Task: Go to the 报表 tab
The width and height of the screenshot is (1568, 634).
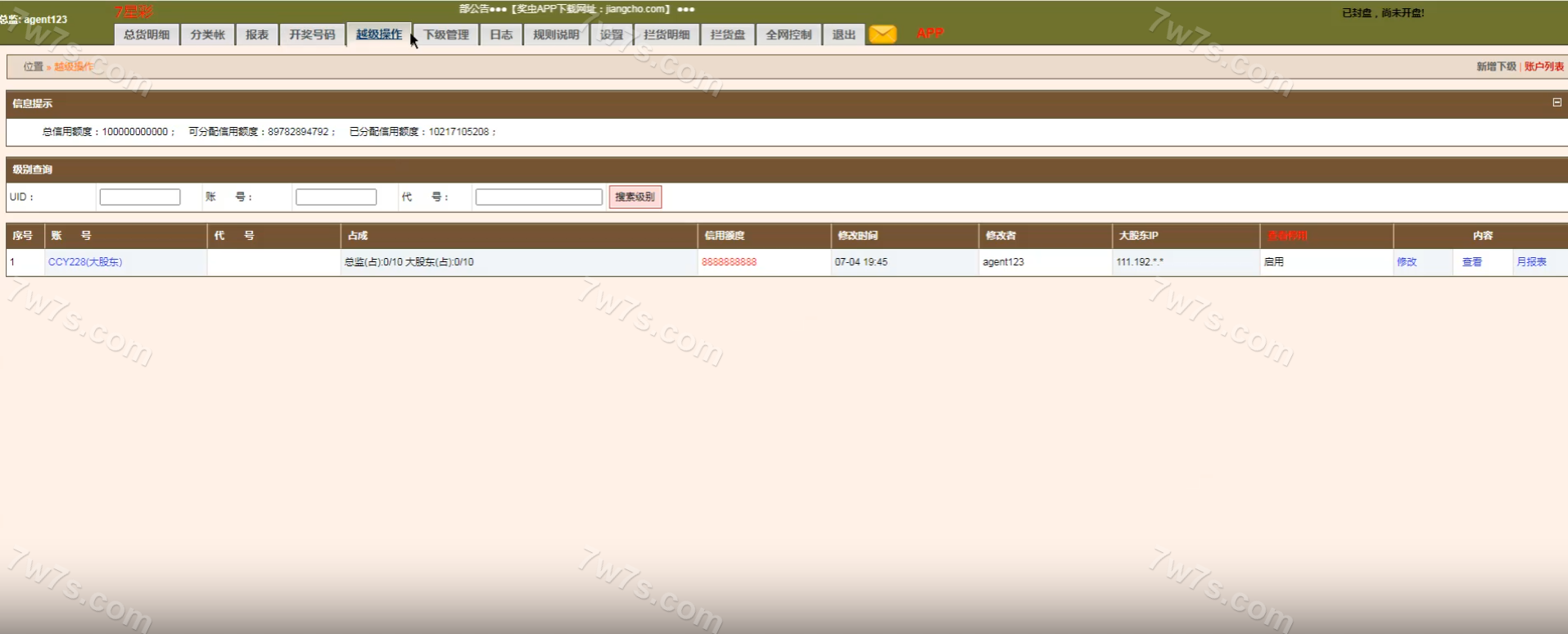Action: coord(257,34)
